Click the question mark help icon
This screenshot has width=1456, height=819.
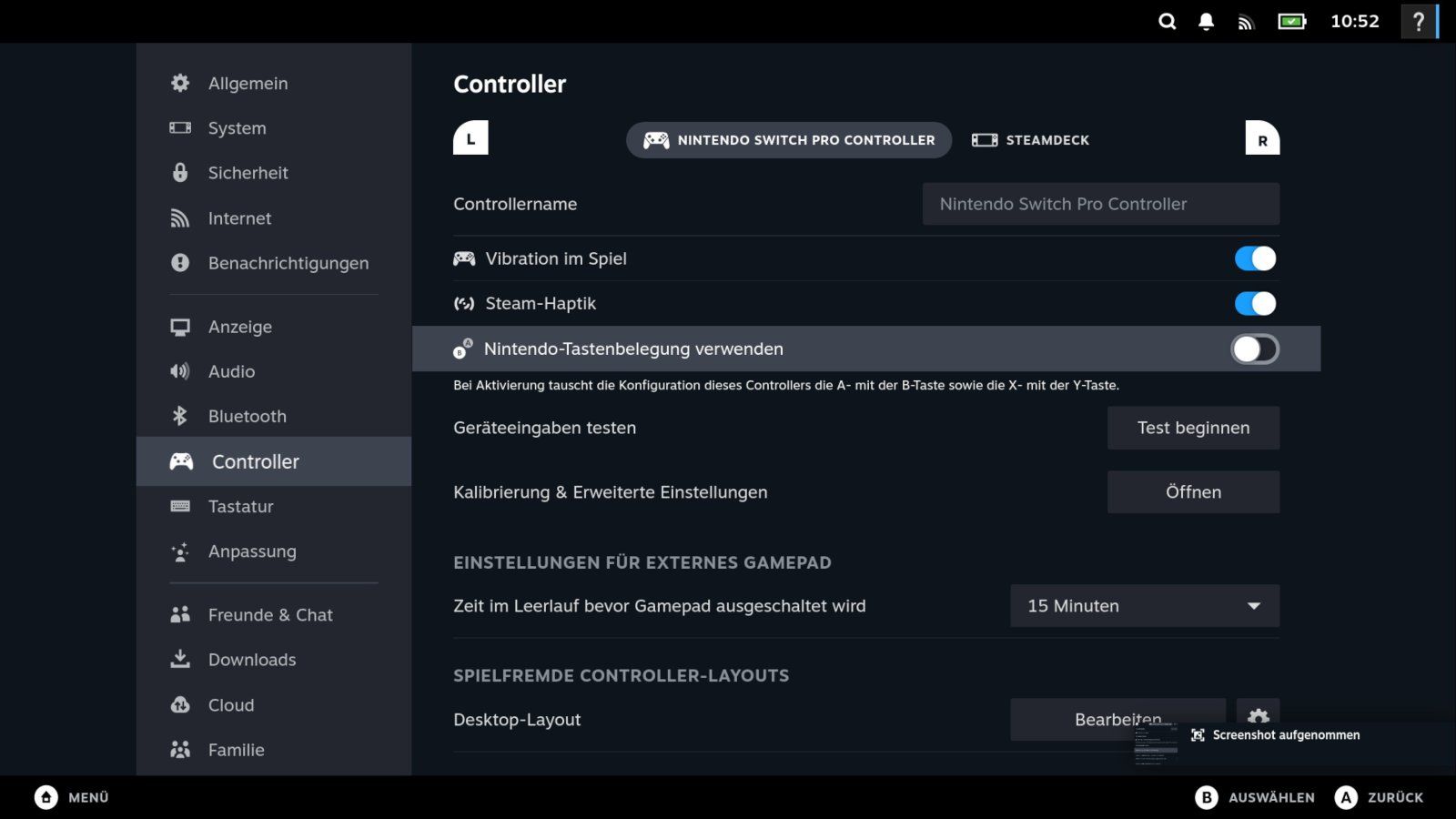1418,22
